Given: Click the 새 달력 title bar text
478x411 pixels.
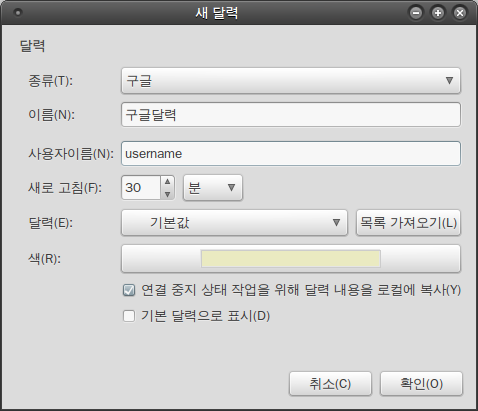Looking at the screenshot, I should coord(217,13).
